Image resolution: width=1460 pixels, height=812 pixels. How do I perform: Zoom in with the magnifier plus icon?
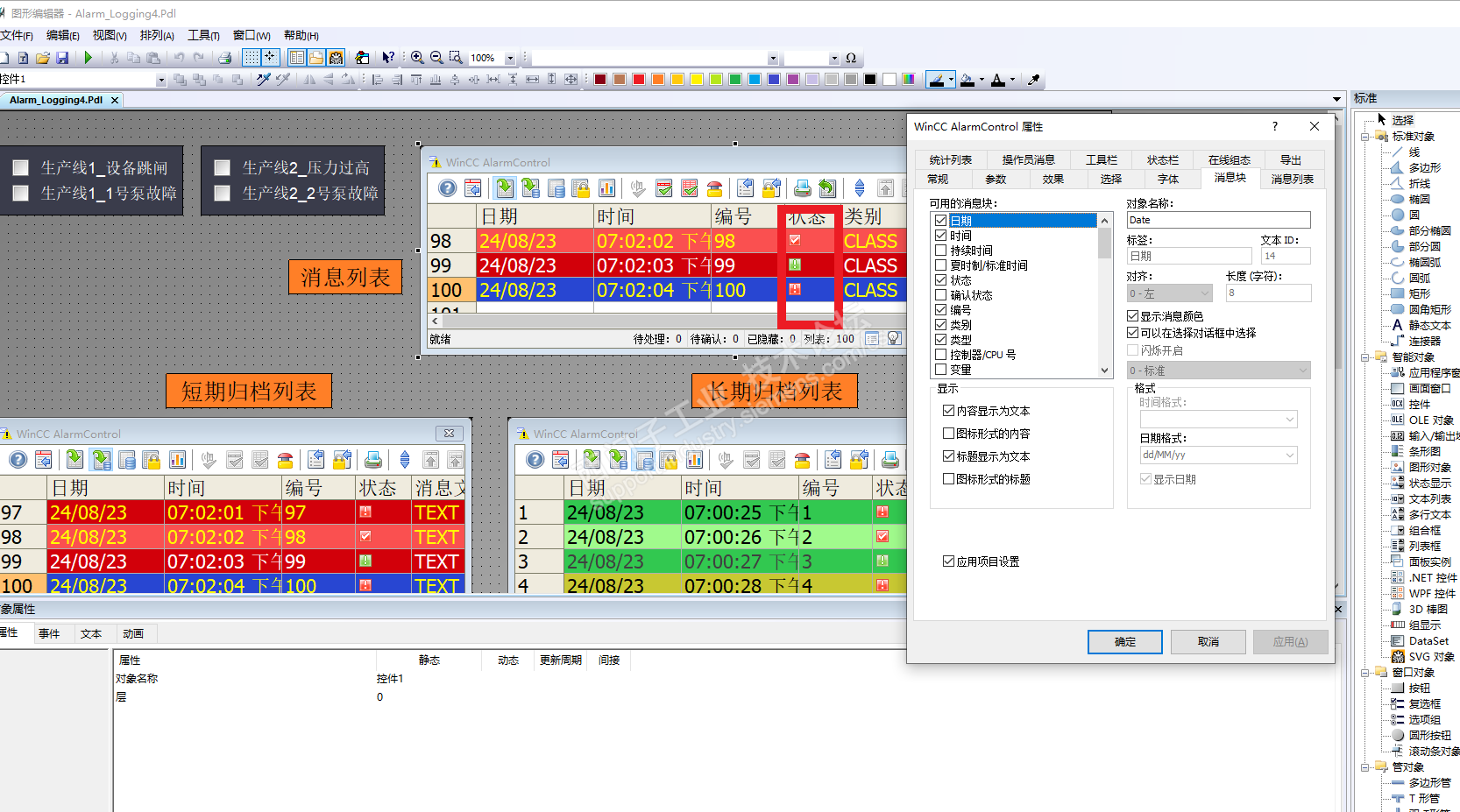(x=417, y=58)
